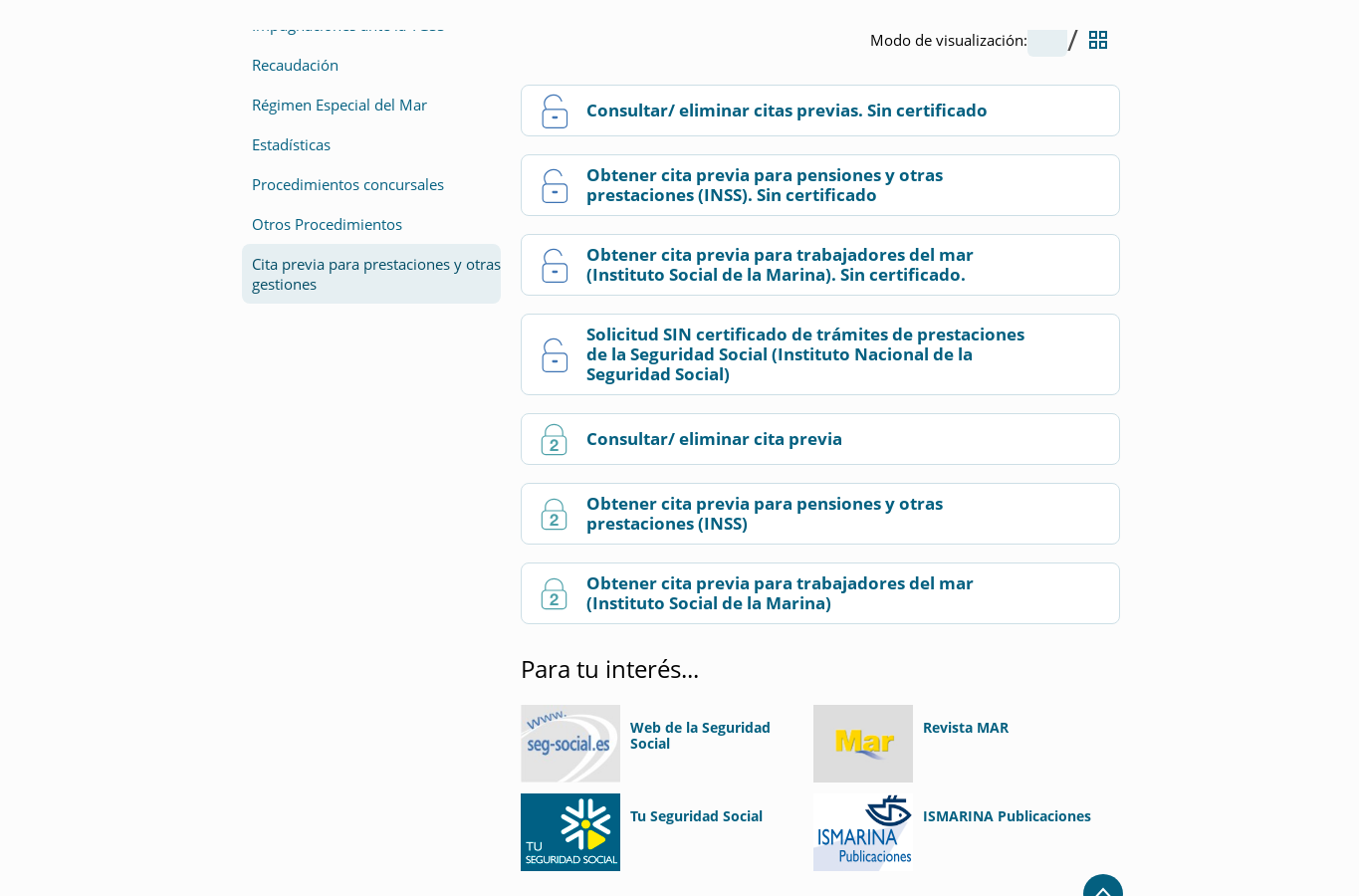The height and width of the screenshot is (896, 1359).
Task: Open cita previa Instituto Social de la Marina
Action: 780,593
